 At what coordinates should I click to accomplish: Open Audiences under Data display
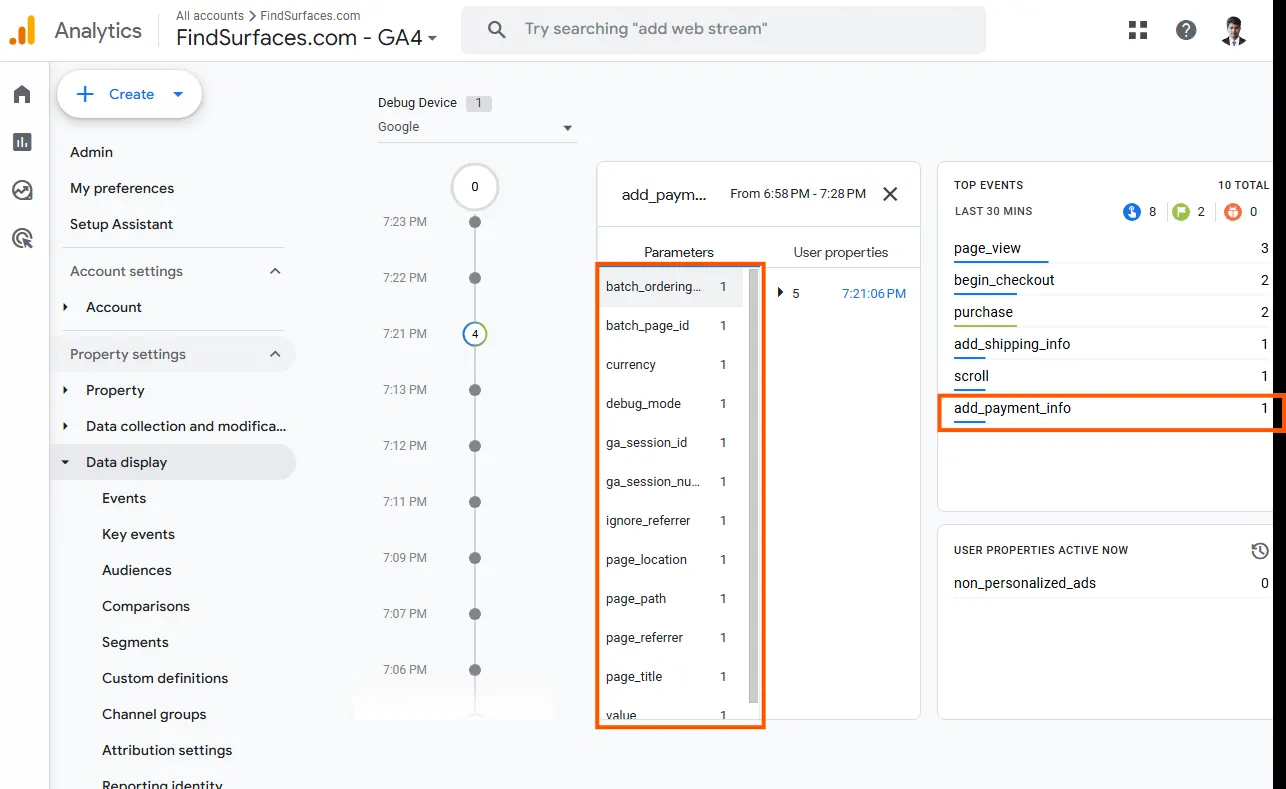coord(137,570)
